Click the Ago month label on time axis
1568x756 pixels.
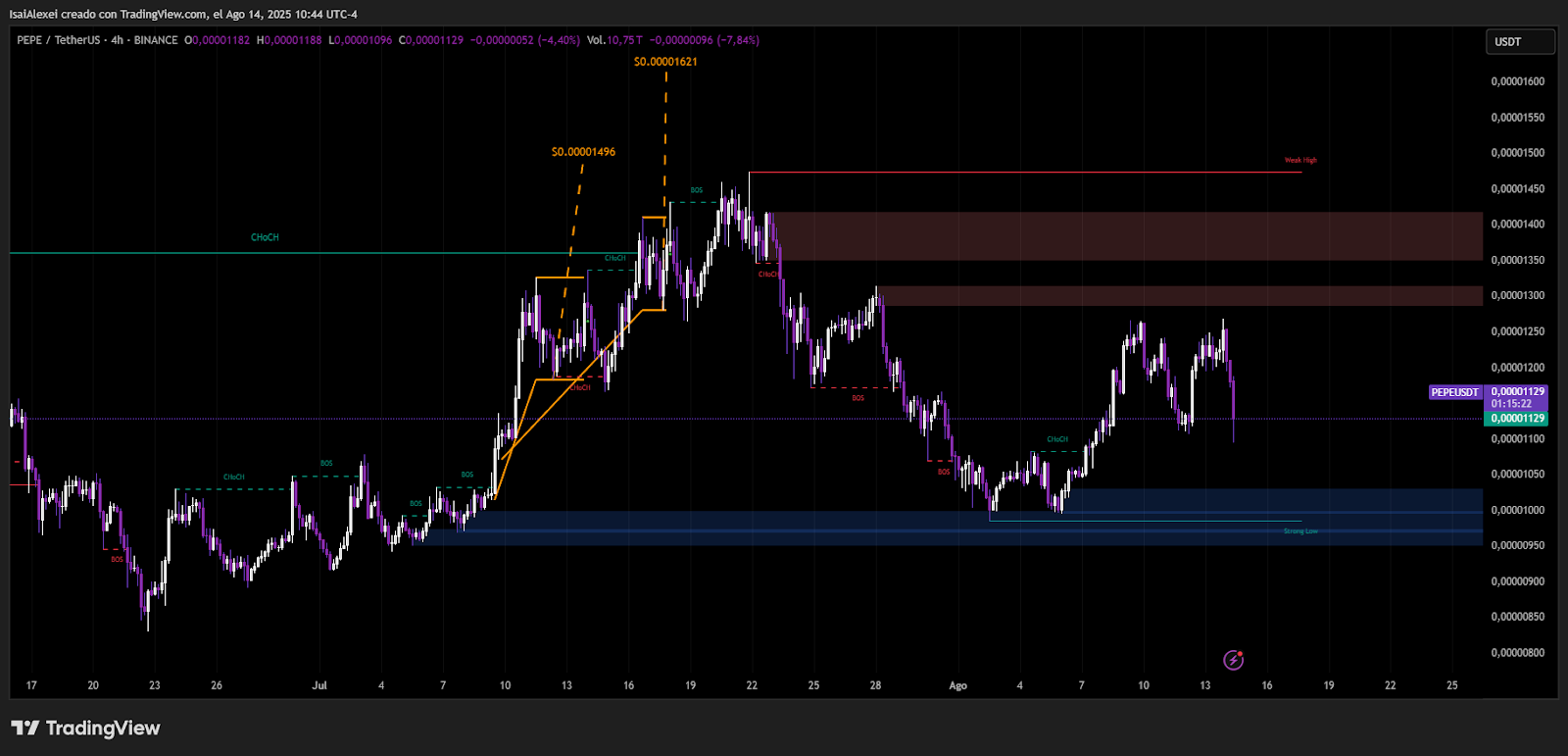click(957, 685)
